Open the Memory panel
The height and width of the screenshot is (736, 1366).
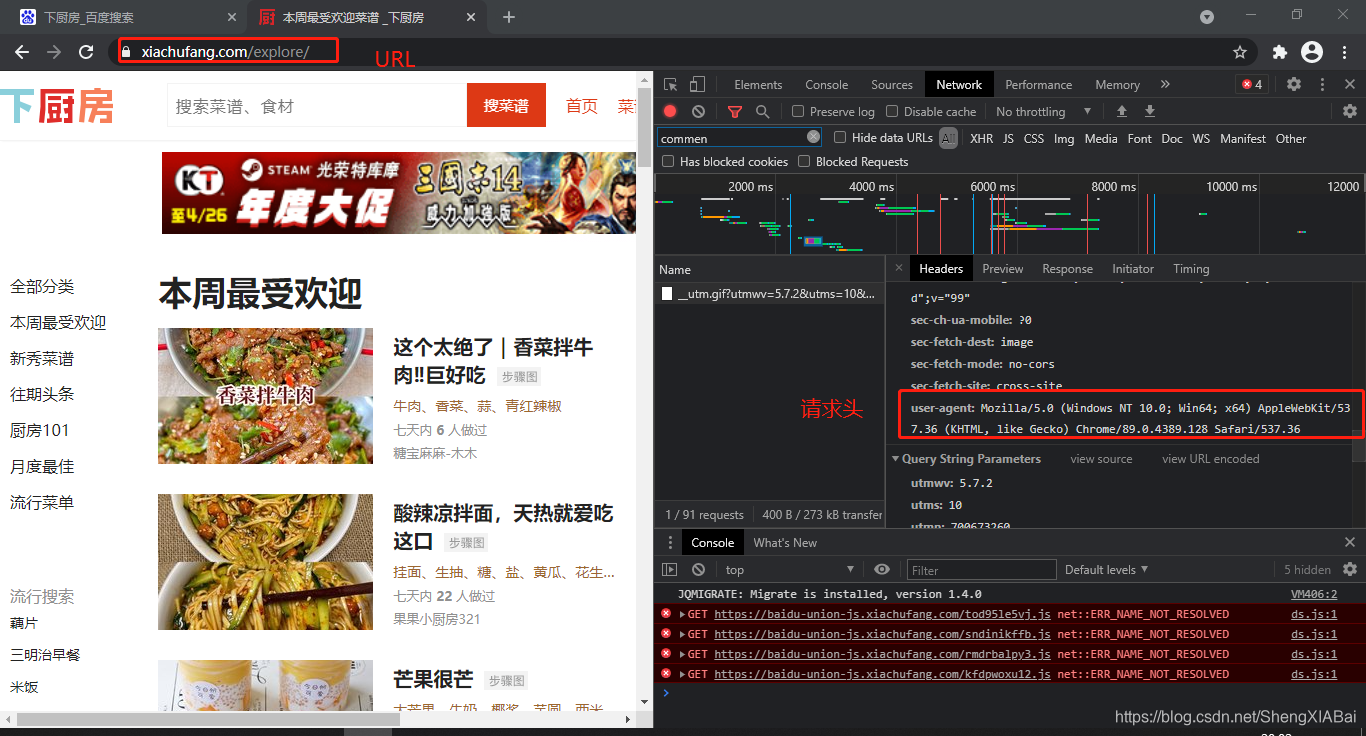point(1117,85)
